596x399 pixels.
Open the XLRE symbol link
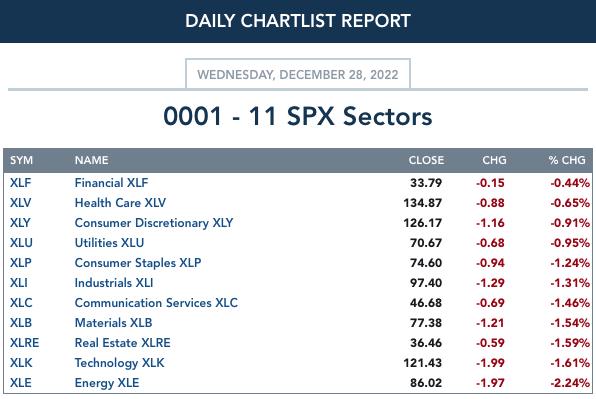(24, 343)
